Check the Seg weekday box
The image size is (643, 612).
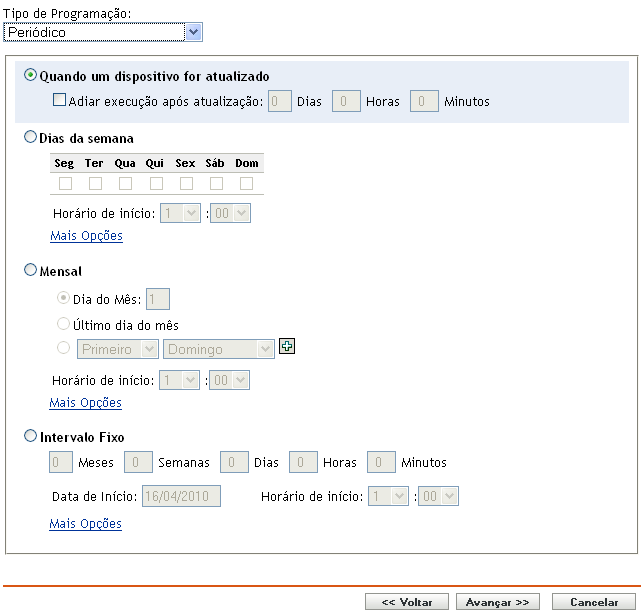point(65,183)
